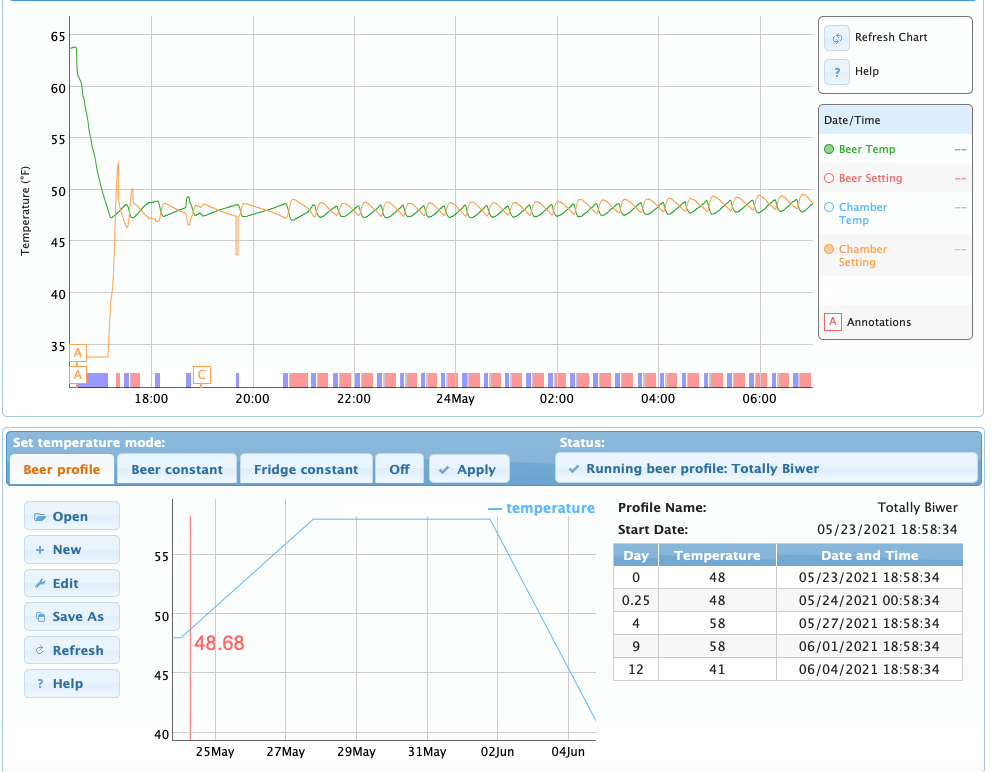Click the folder icon on Open button
The width and height of the screenshot is (994, 772).
pos(40,517)
